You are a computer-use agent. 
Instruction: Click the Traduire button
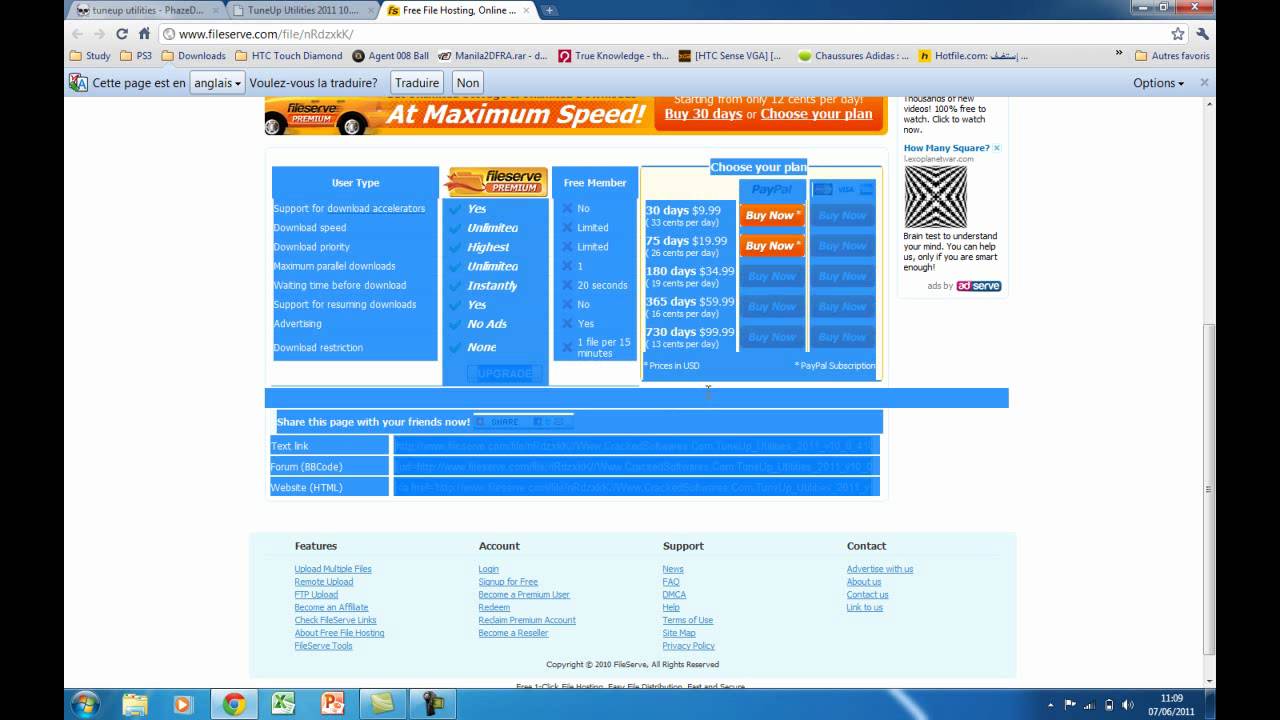click(417, 83)
